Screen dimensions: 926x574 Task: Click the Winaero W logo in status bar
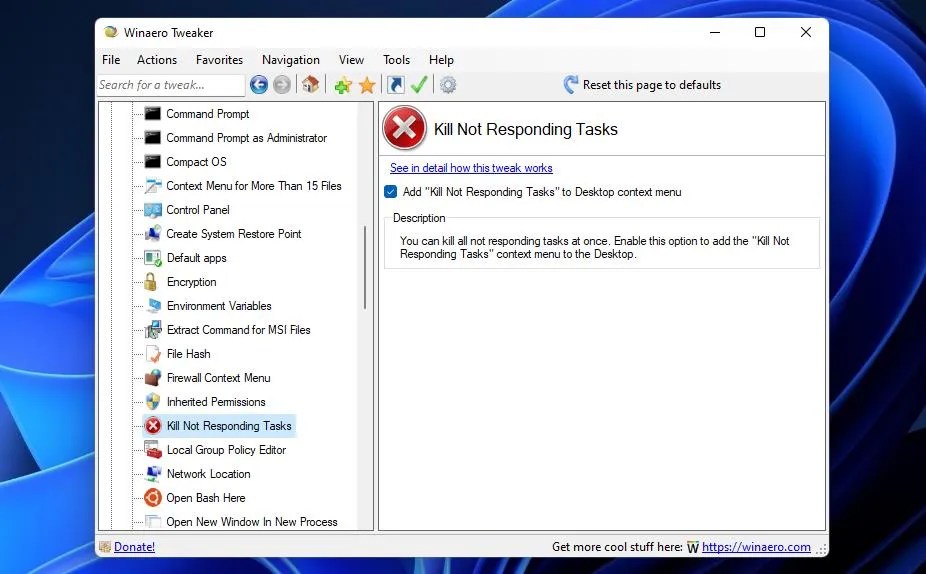(x=693, y=547)
